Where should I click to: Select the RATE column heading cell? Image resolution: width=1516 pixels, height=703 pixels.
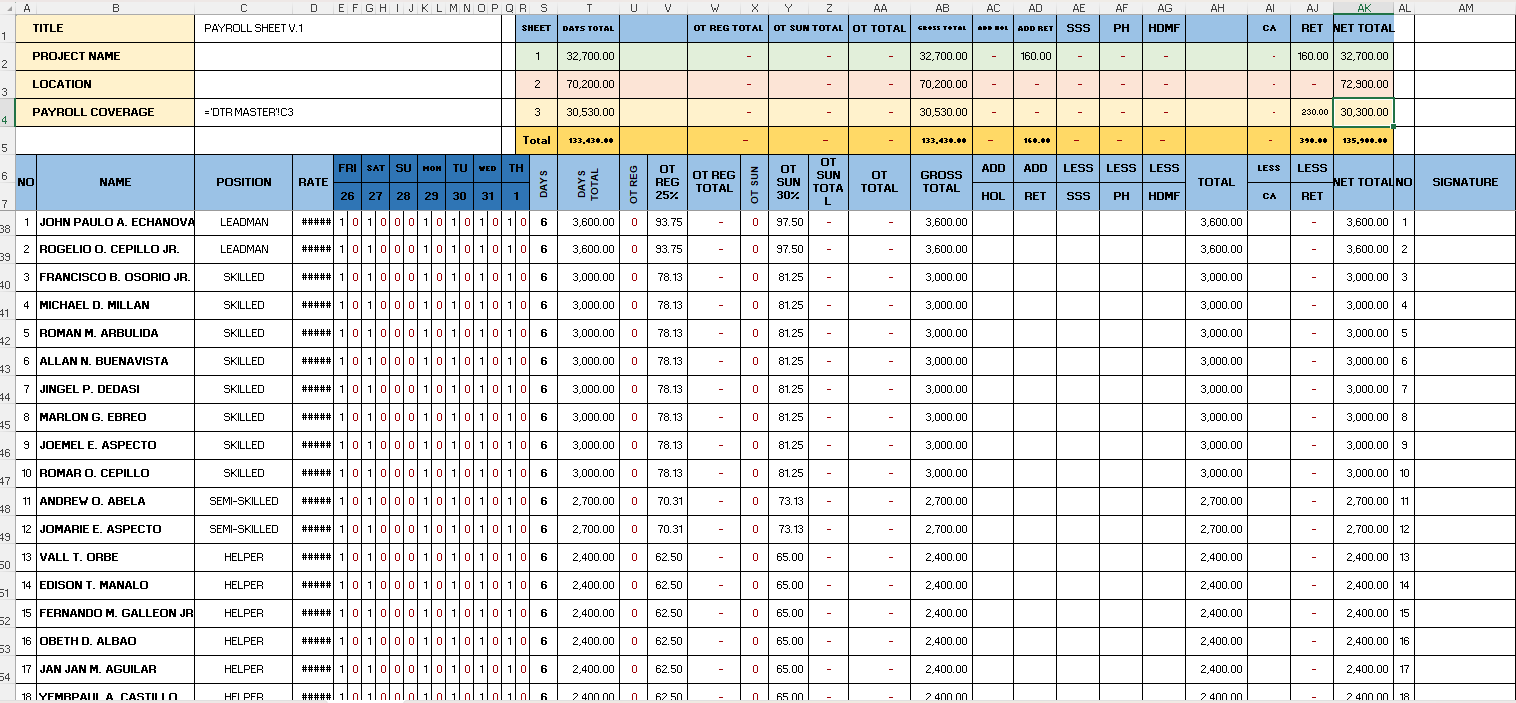click(313, 182)
